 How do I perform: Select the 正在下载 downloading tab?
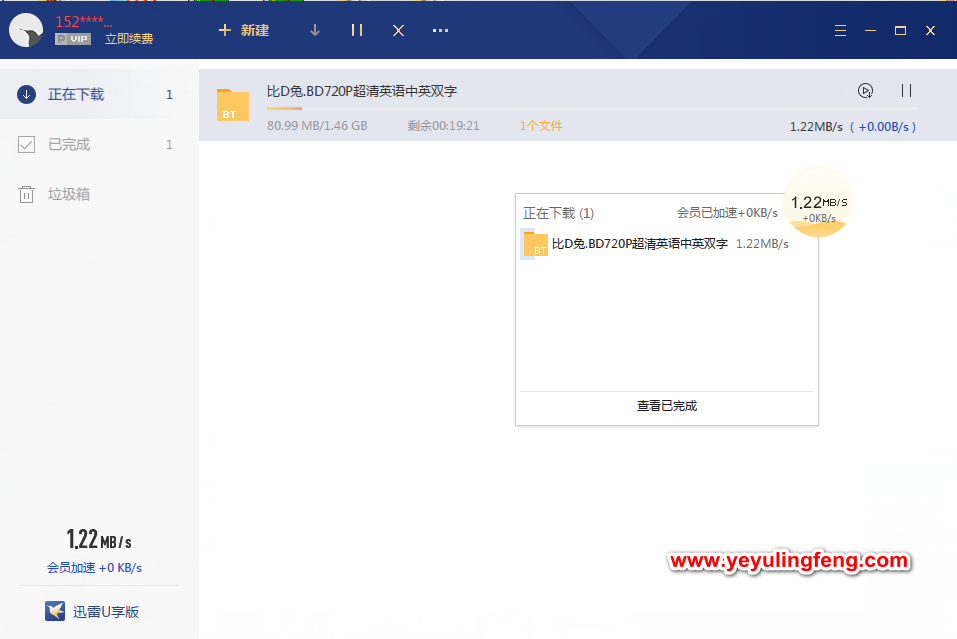[99, 95]
